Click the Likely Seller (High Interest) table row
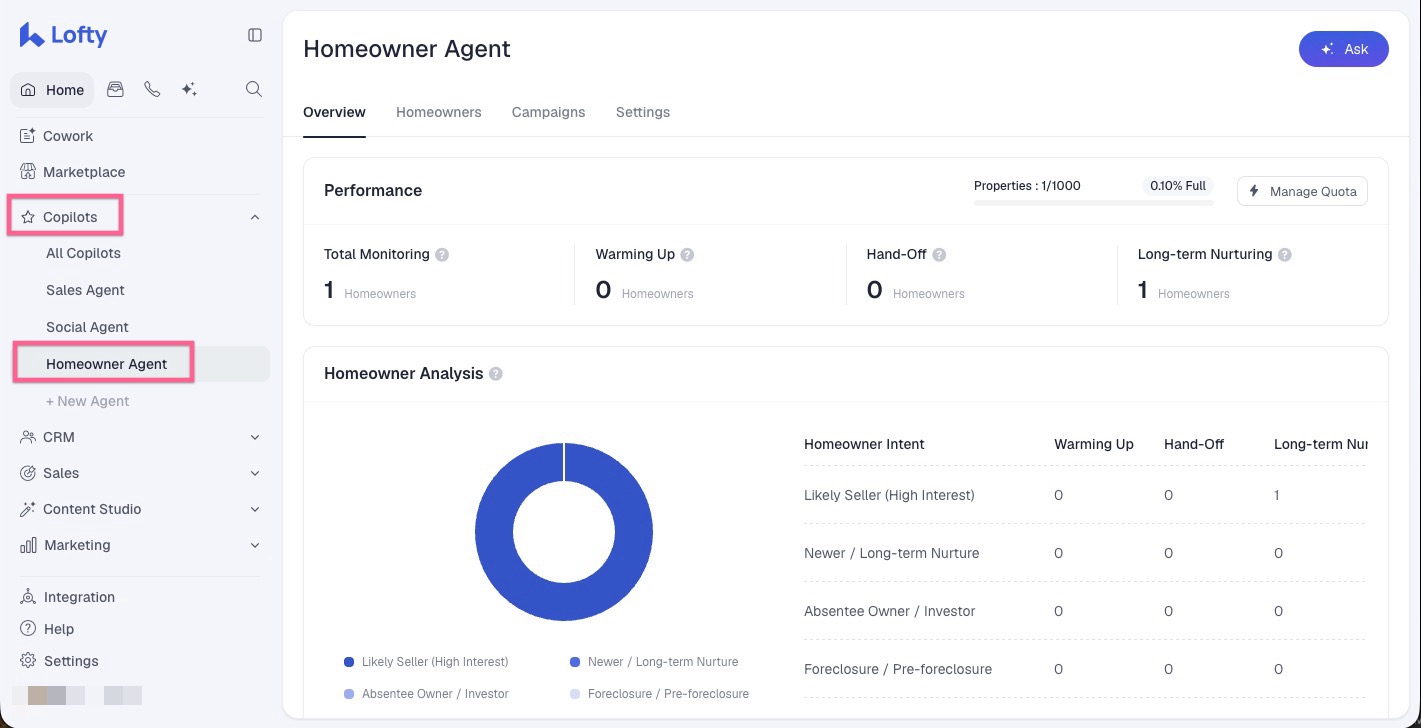1421x728 pixels. [1084, 495]
